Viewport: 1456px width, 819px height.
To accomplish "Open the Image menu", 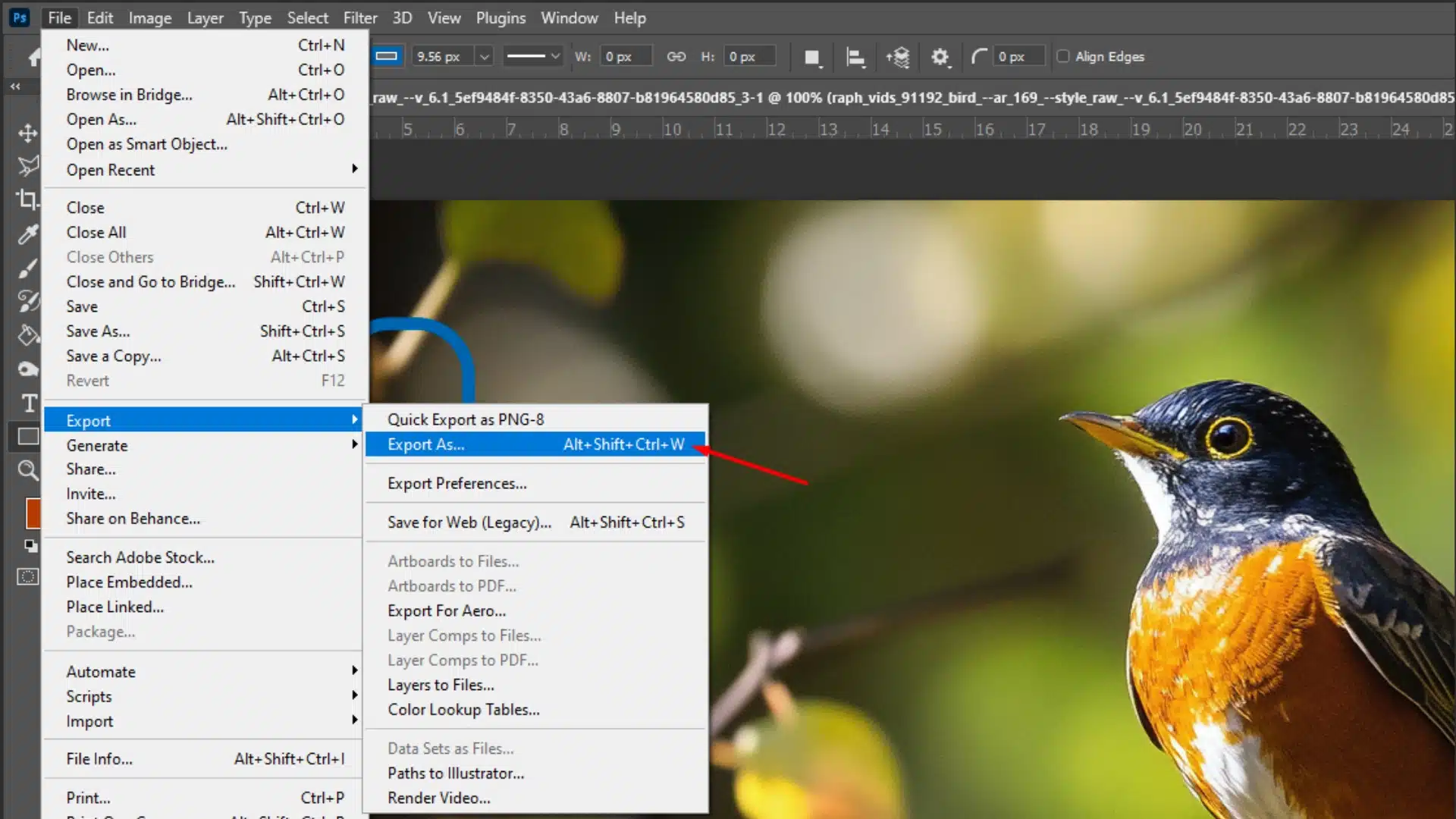I will 150,17.
